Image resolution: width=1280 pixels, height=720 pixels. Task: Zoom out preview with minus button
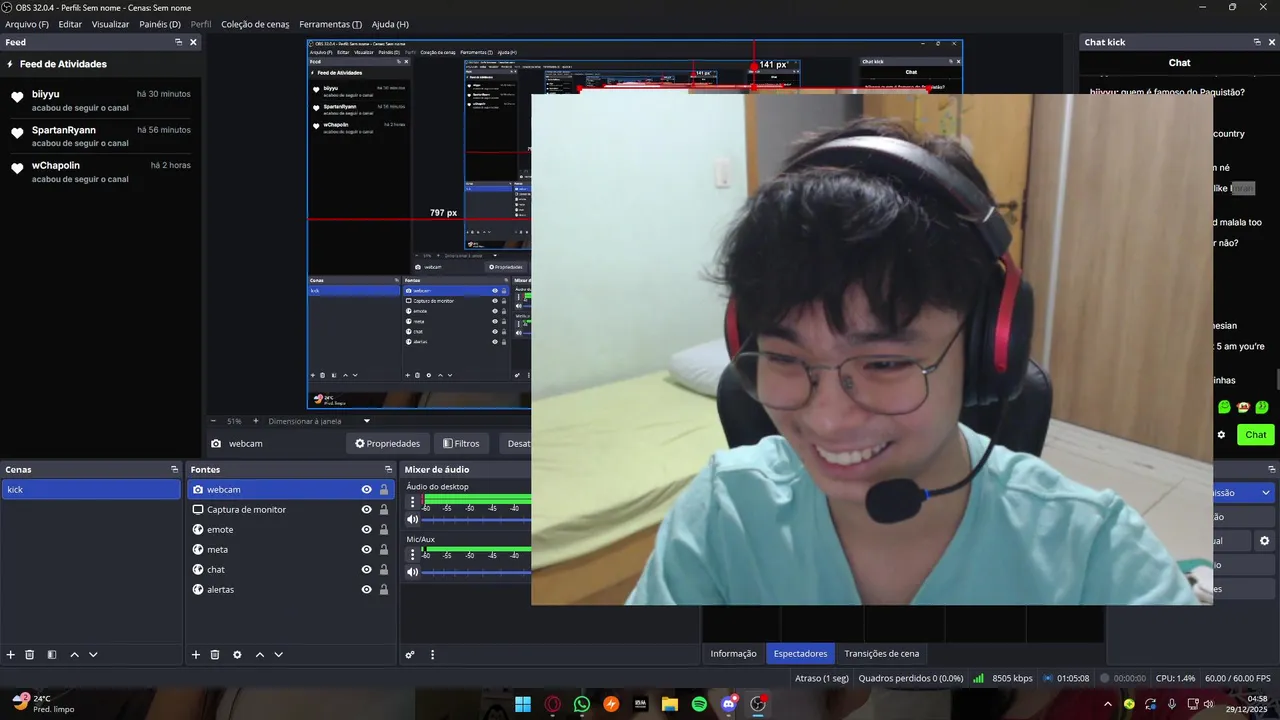213,422
